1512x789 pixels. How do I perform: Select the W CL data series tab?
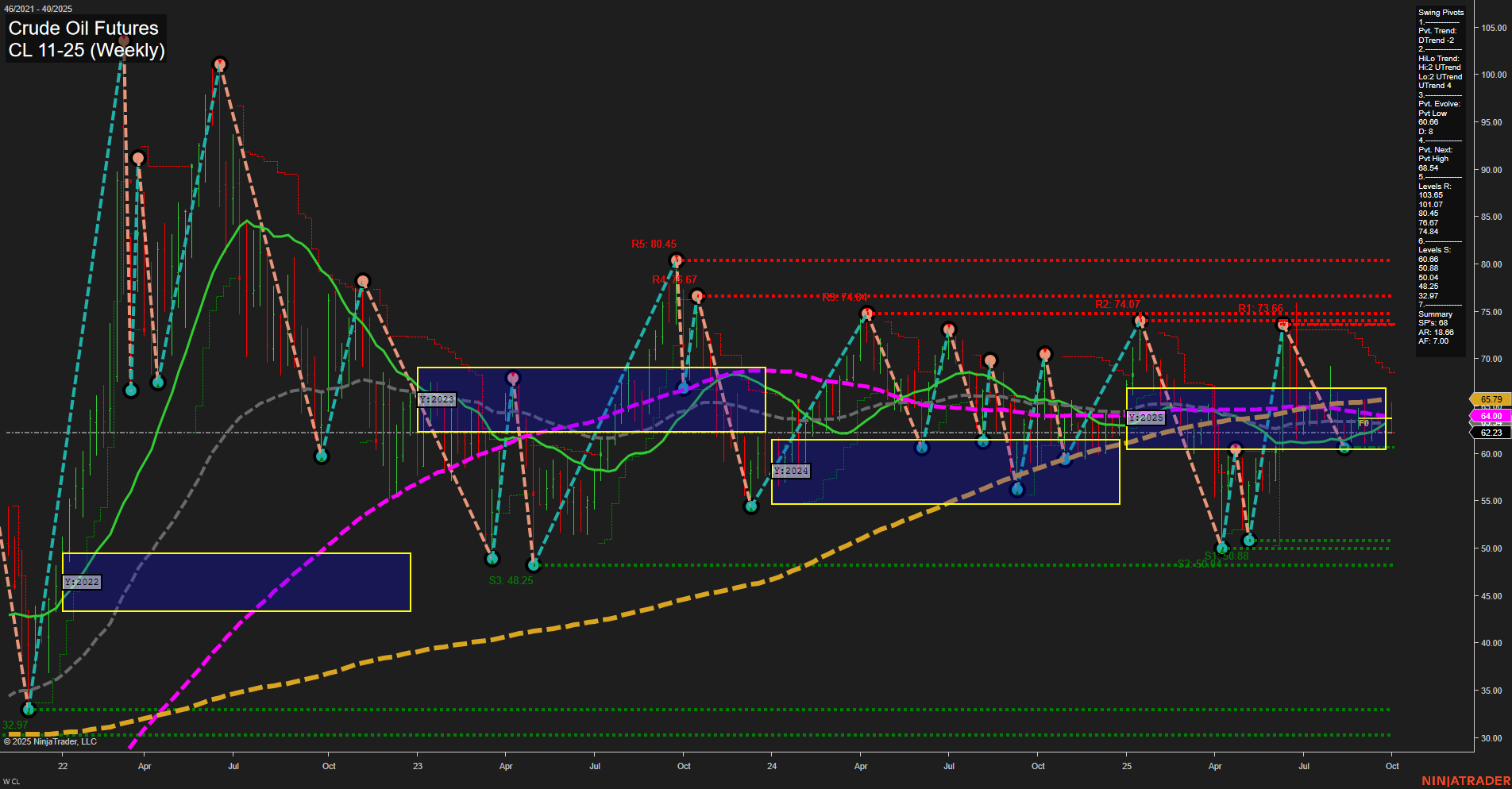pyautogui.click(x=11, y=780)
